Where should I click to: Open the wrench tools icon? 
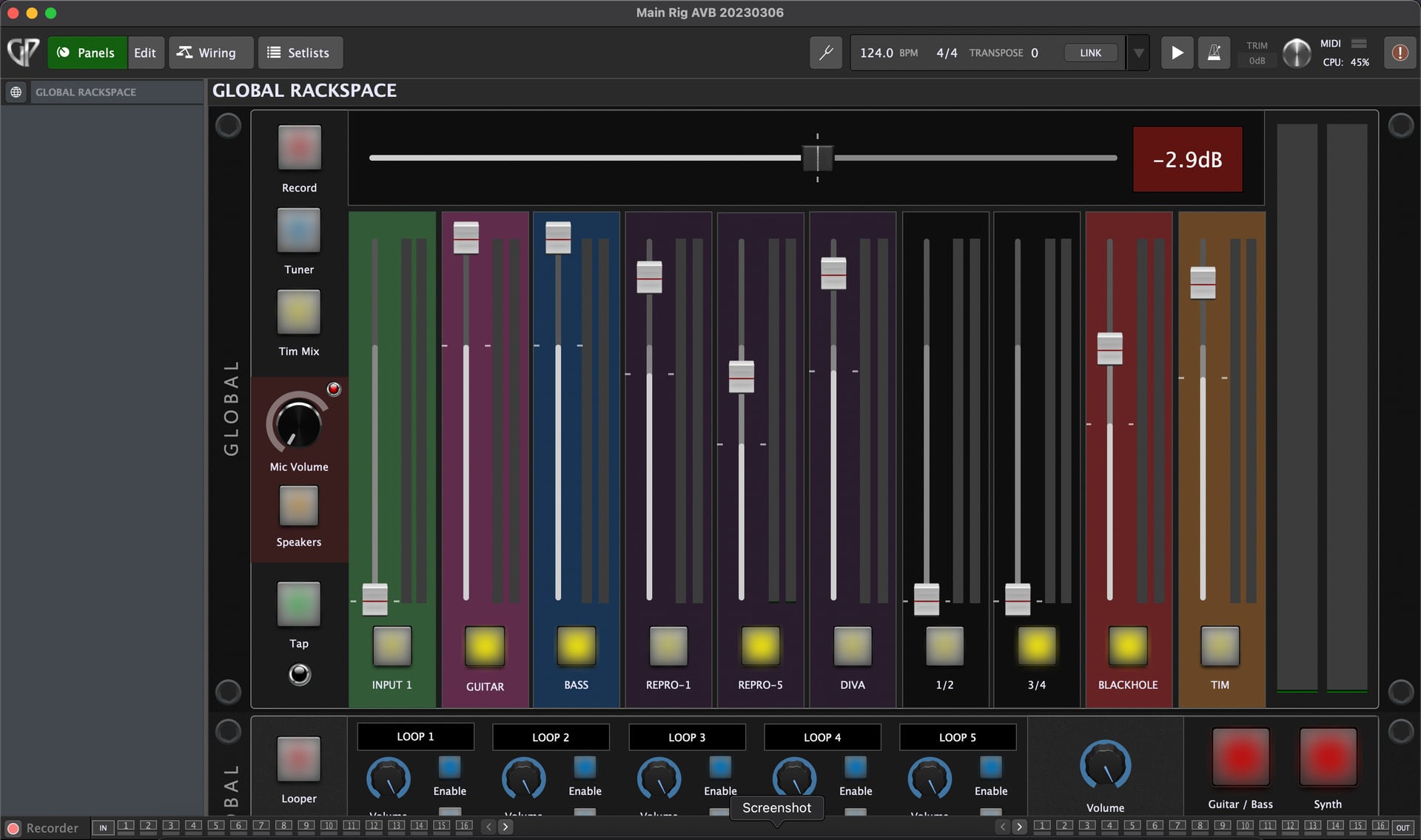pos(826,53)
